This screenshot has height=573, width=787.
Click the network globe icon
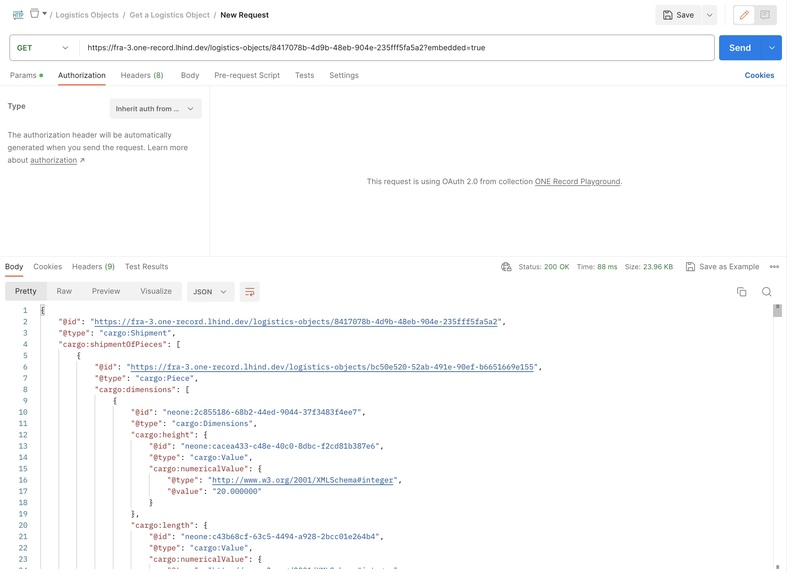pyautogui.click(x=506, y=267)
